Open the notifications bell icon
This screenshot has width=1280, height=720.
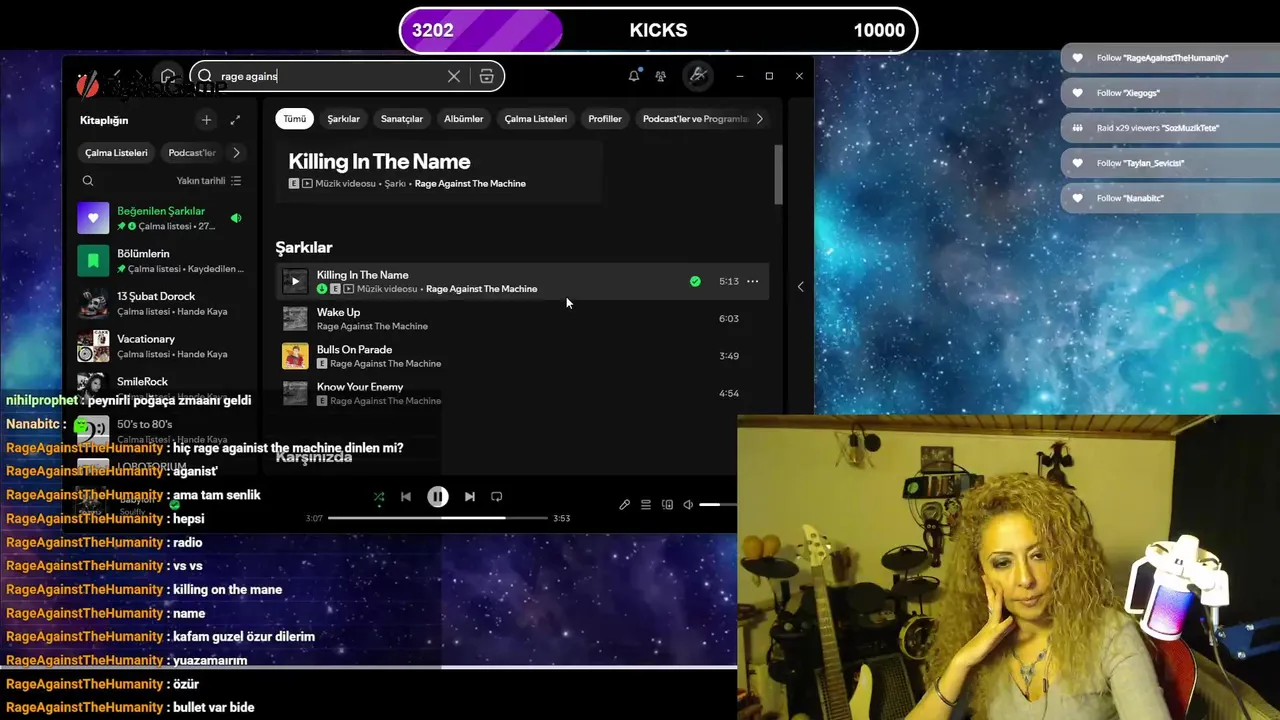tap(634, 76)
